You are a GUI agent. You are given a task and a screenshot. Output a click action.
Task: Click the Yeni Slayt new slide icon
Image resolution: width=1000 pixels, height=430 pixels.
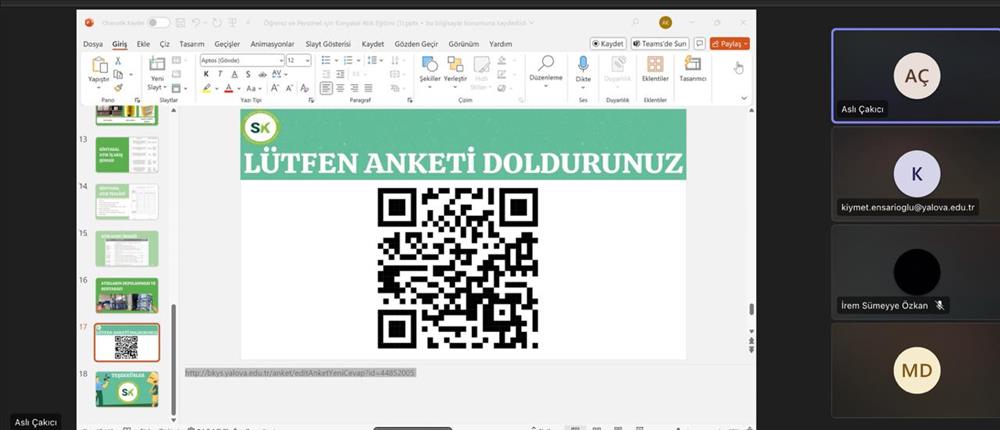point(157,64)
